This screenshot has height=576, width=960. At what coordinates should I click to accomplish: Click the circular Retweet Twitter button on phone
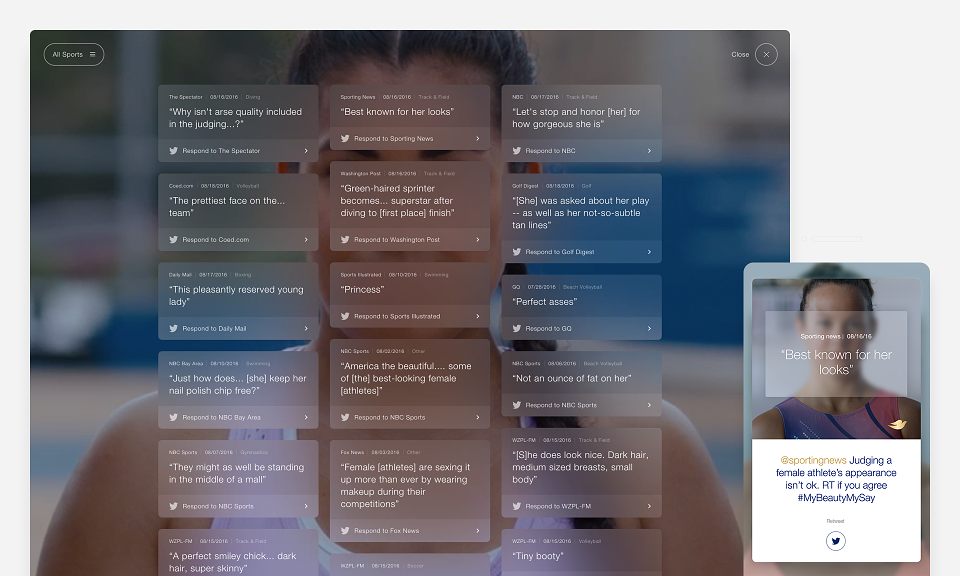coord(835,541)
